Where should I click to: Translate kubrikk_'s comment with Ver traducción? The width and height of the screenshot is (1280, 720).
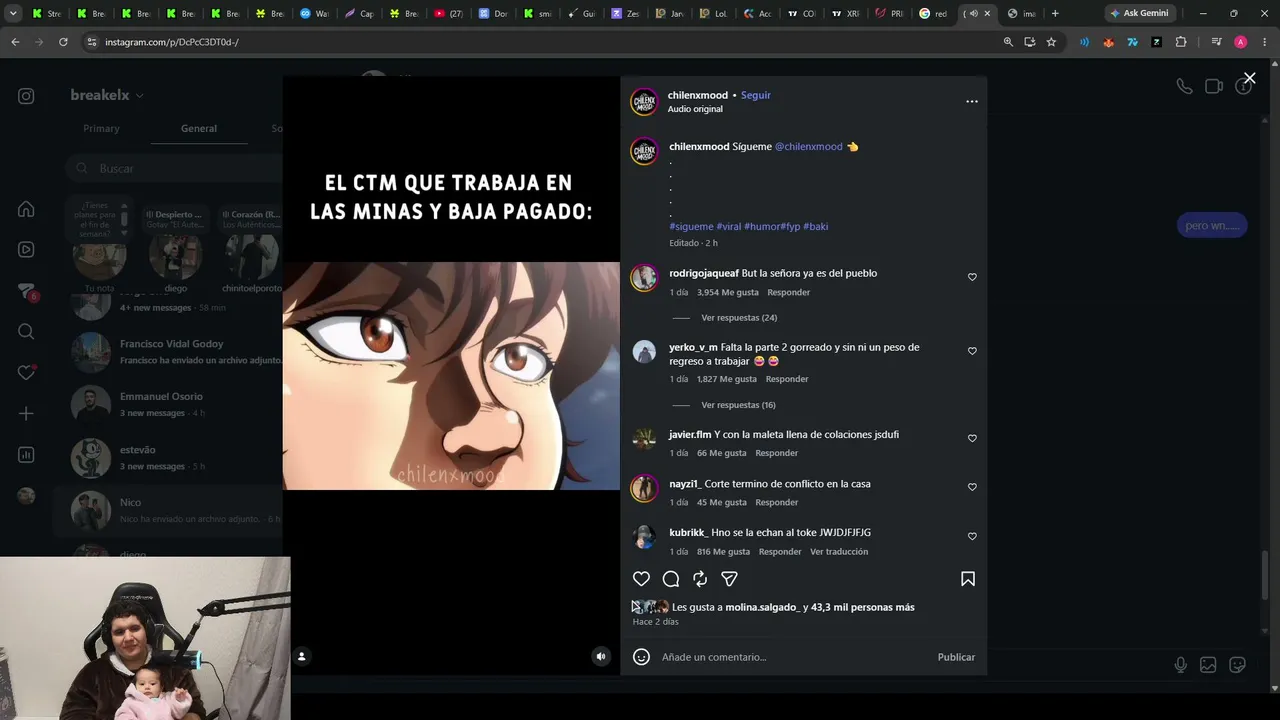tap(839, 552)
